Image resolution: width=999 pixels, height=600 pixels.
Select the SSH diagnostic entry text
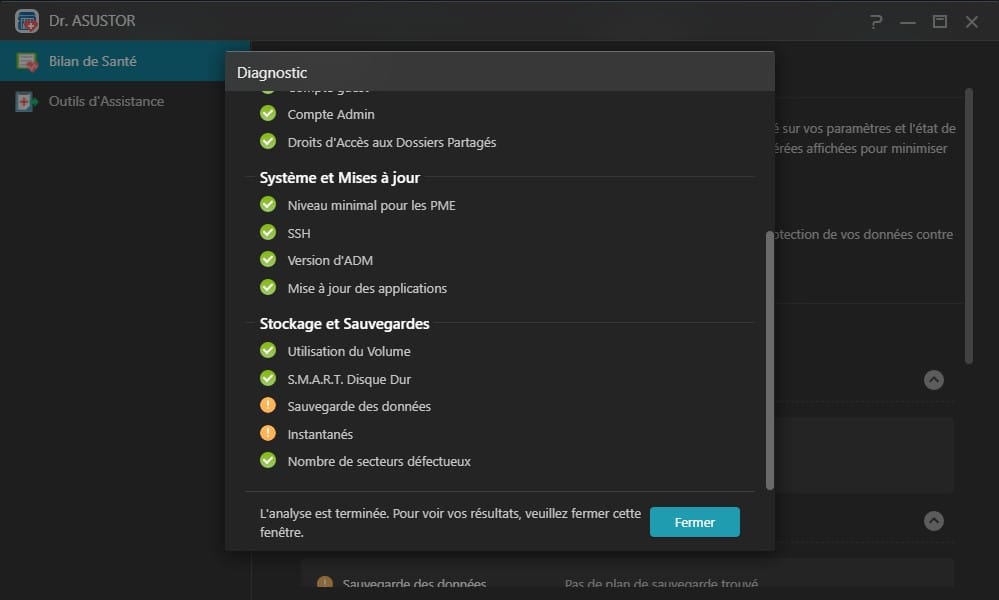(x=299, y=234)
